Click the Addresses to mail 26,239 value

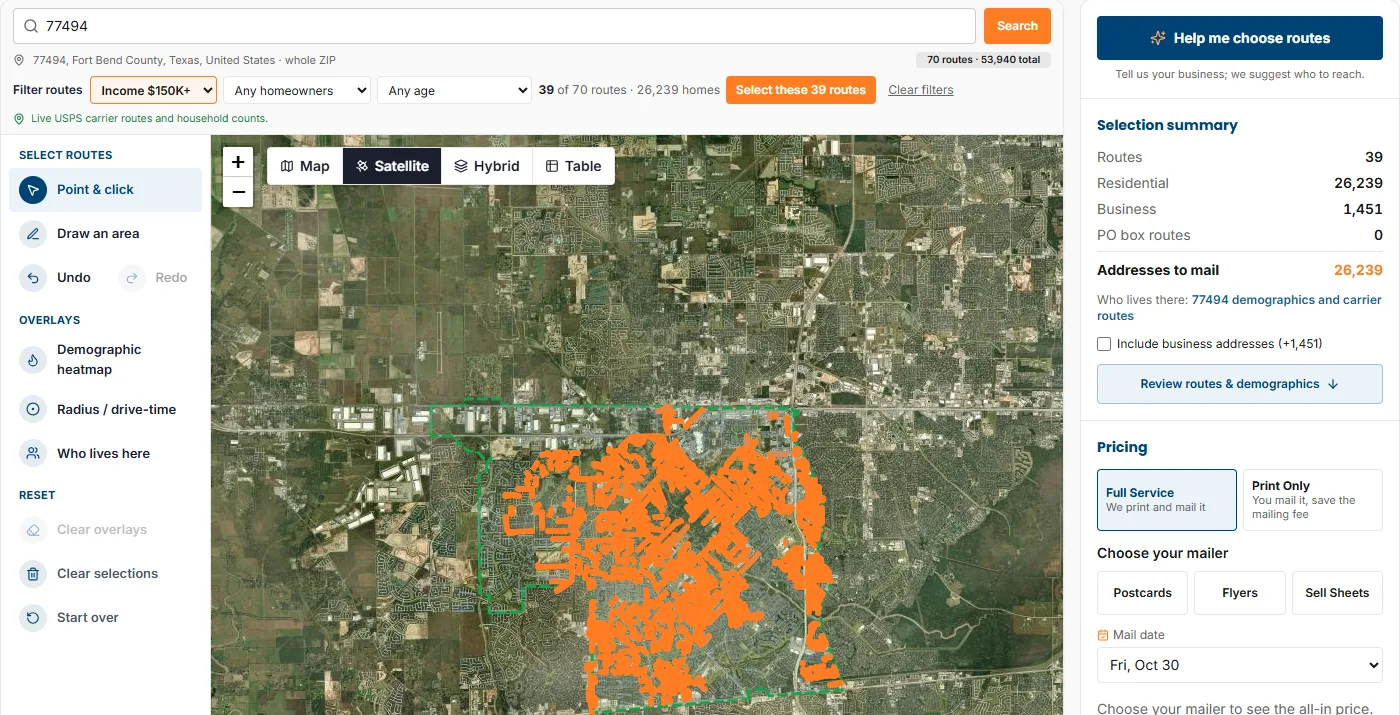tap(1358, 270)
